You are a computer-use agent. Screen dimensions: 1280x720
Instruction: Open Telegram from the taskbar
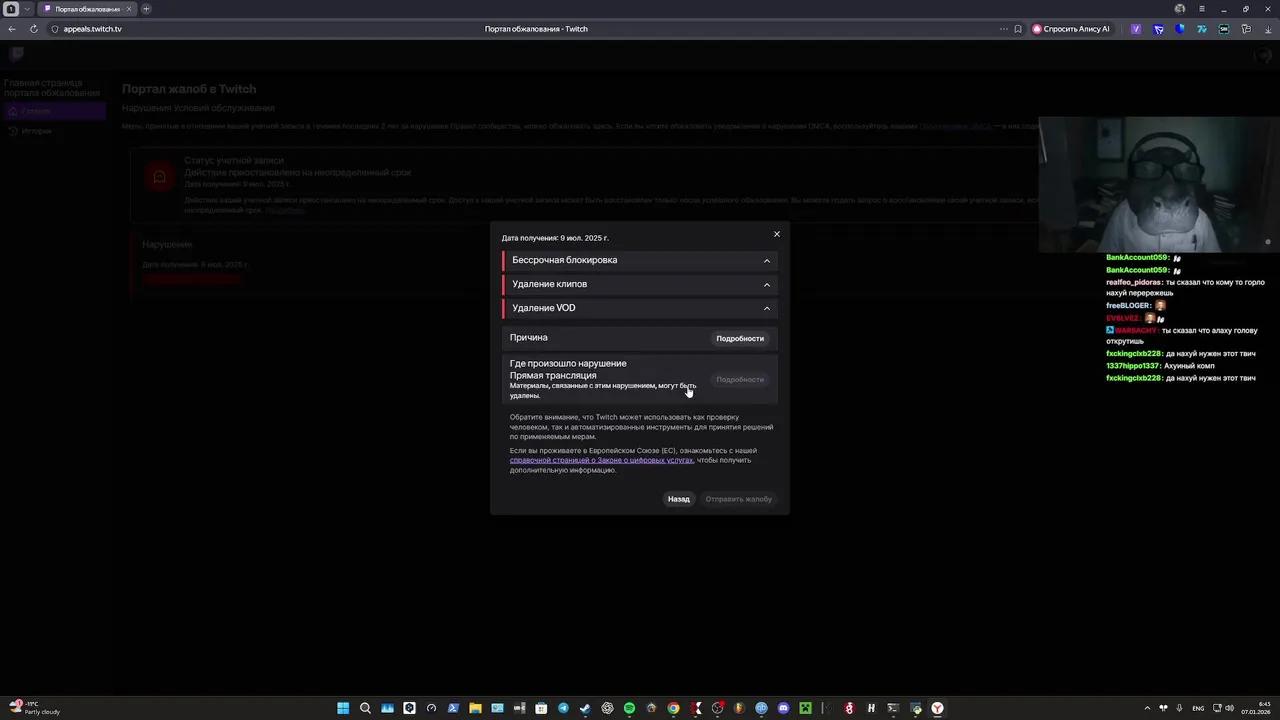click(x=563, y=708)
